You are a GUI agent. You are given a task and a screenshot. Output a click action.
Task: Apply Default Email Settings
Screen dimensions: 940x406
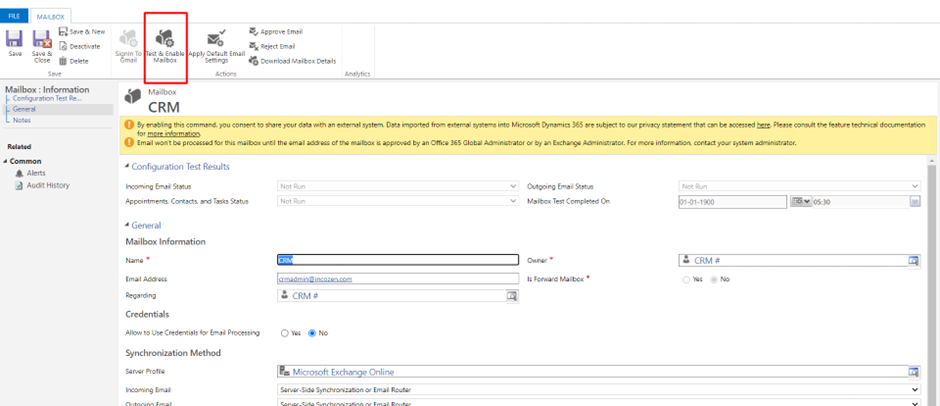click(x=216, y=46)
